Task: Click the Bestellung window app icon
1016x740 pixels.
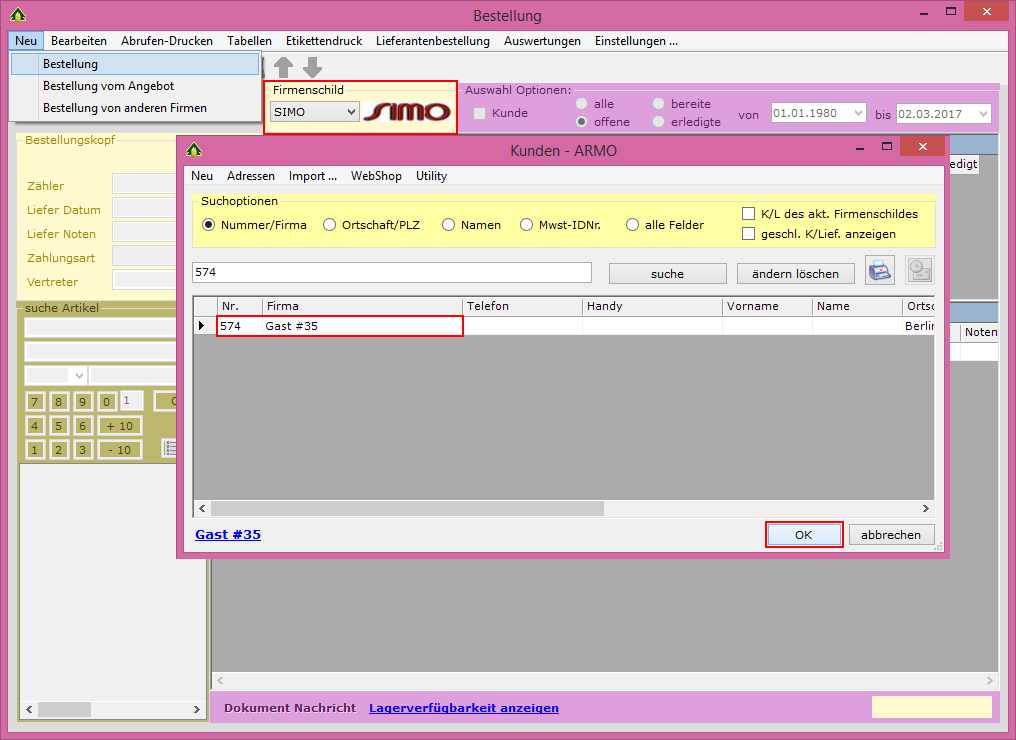Action: tap(17, 15)
